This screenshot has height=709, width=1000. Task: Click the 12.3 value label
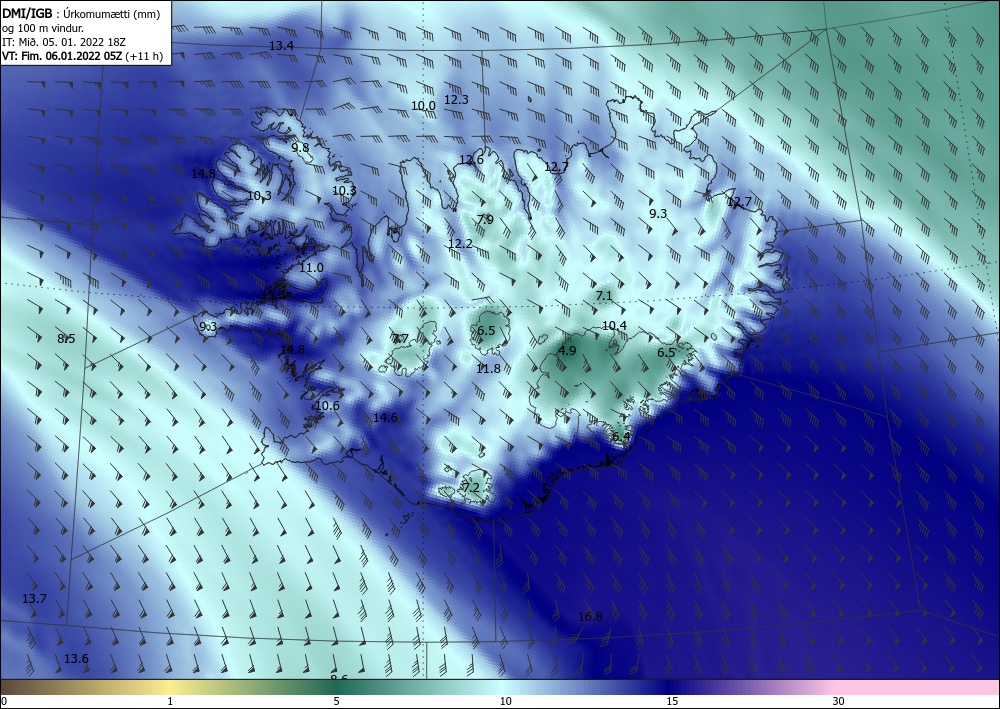456,99
